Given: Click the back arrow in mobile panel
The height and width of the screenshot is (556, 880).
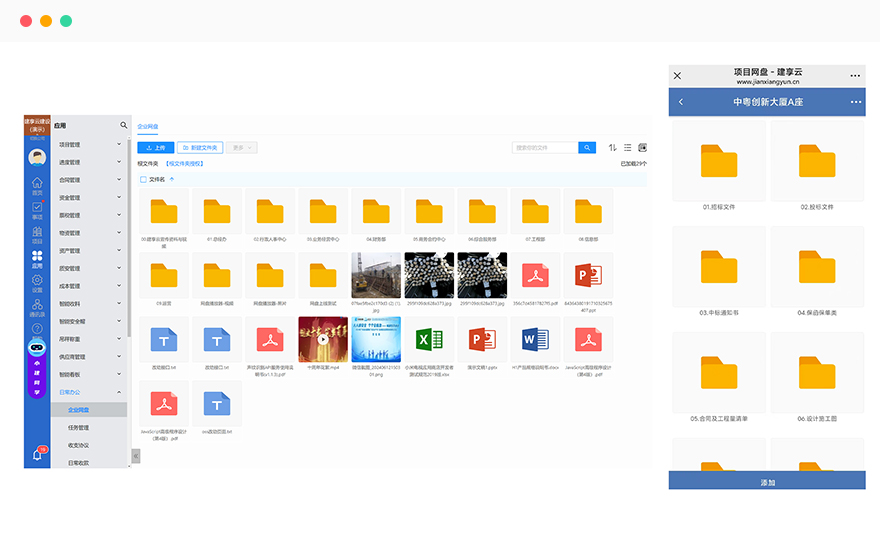Looking at the screenshot, I should click(x=681, y=102).
